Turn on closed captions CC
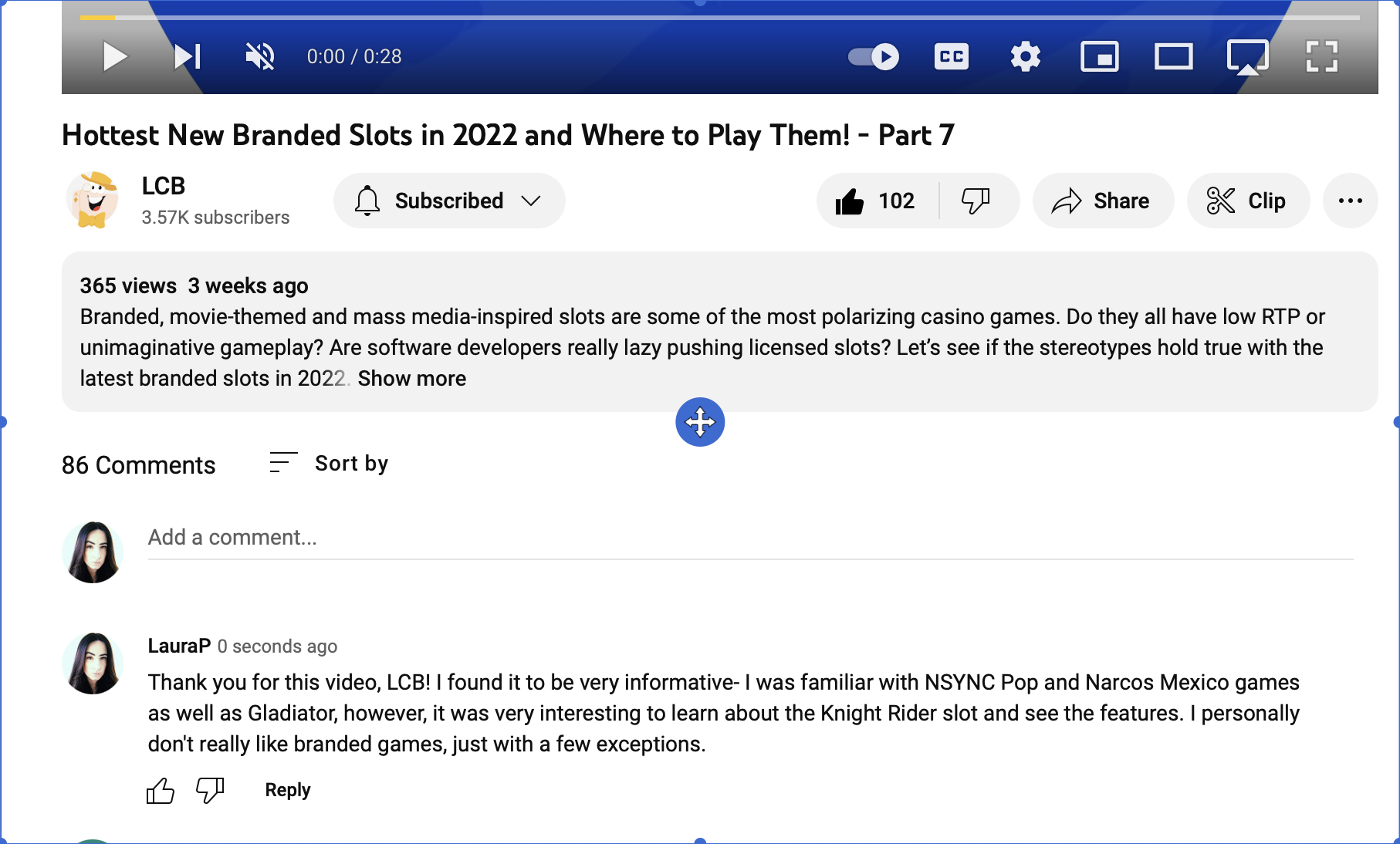1400x844 pixels. click(952, 56)
